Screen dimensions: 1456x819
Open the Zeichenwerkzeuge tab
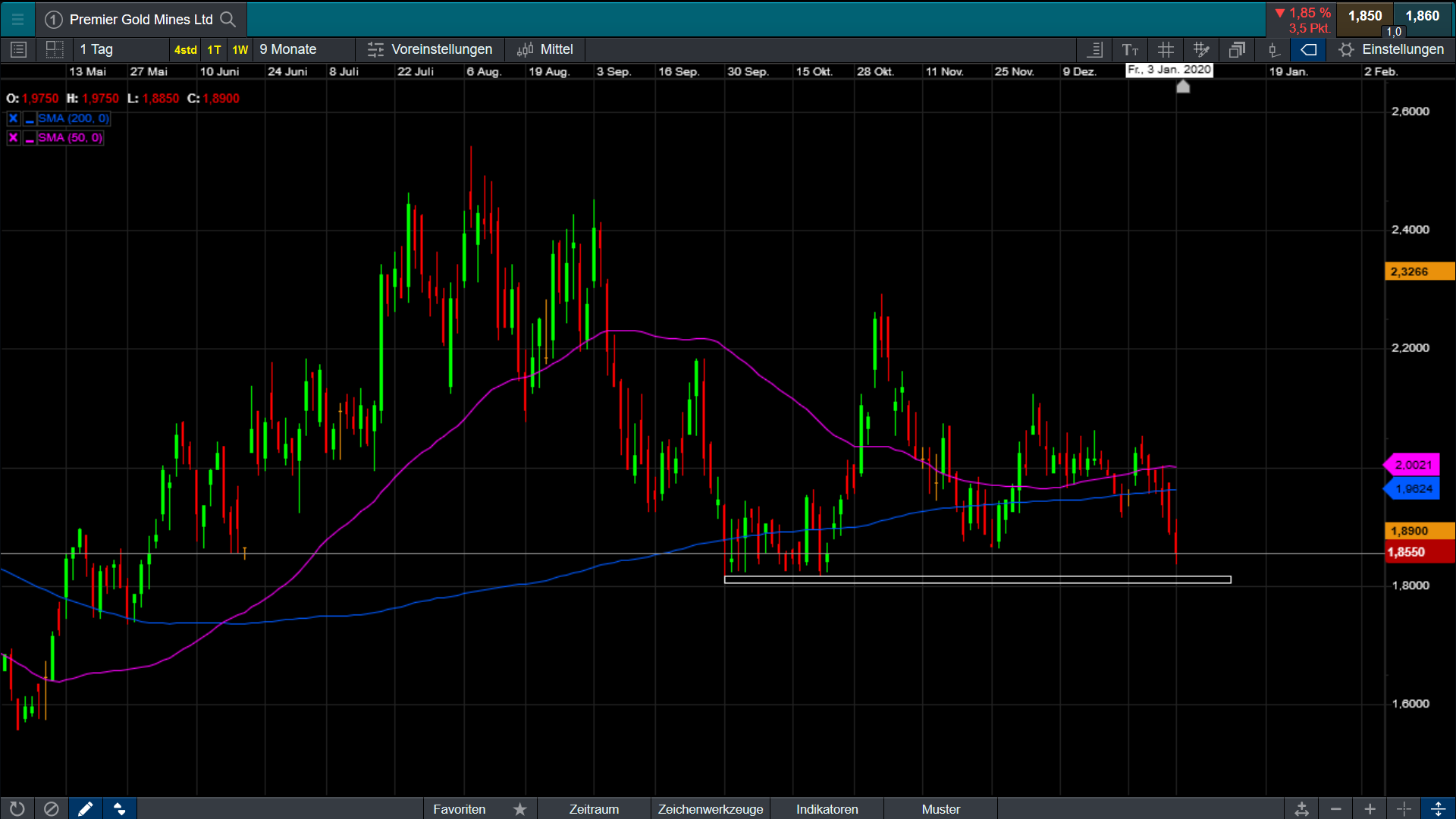[x=710, y=809]
